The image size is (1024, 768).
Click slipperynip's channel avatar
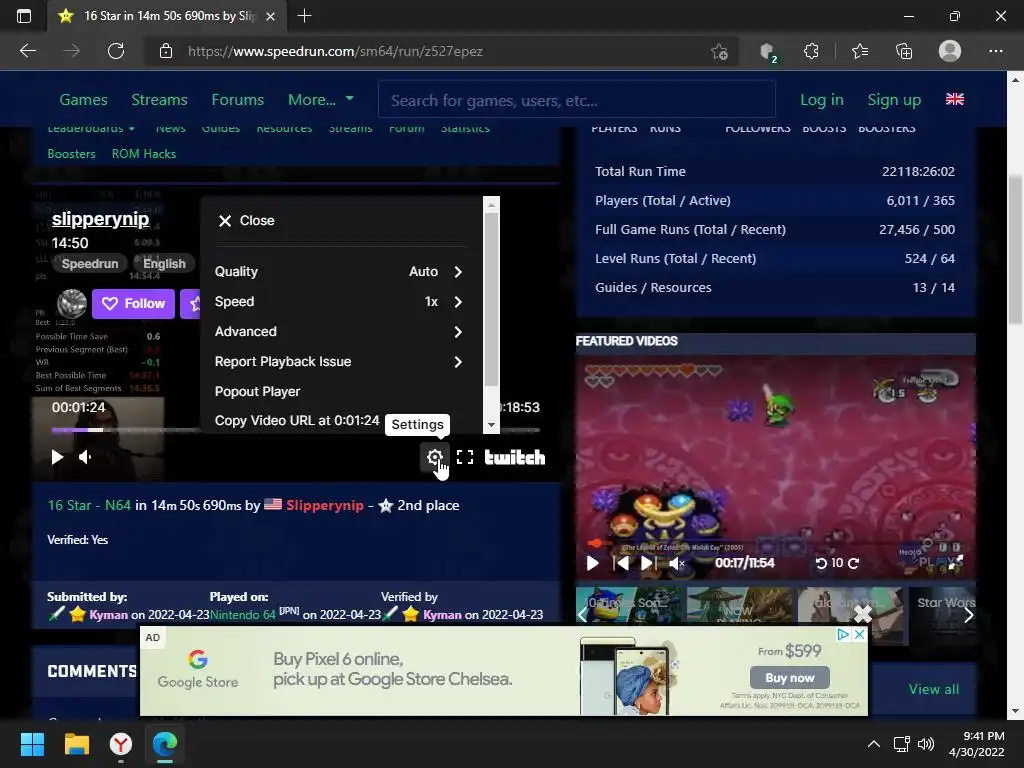(72, 304)
